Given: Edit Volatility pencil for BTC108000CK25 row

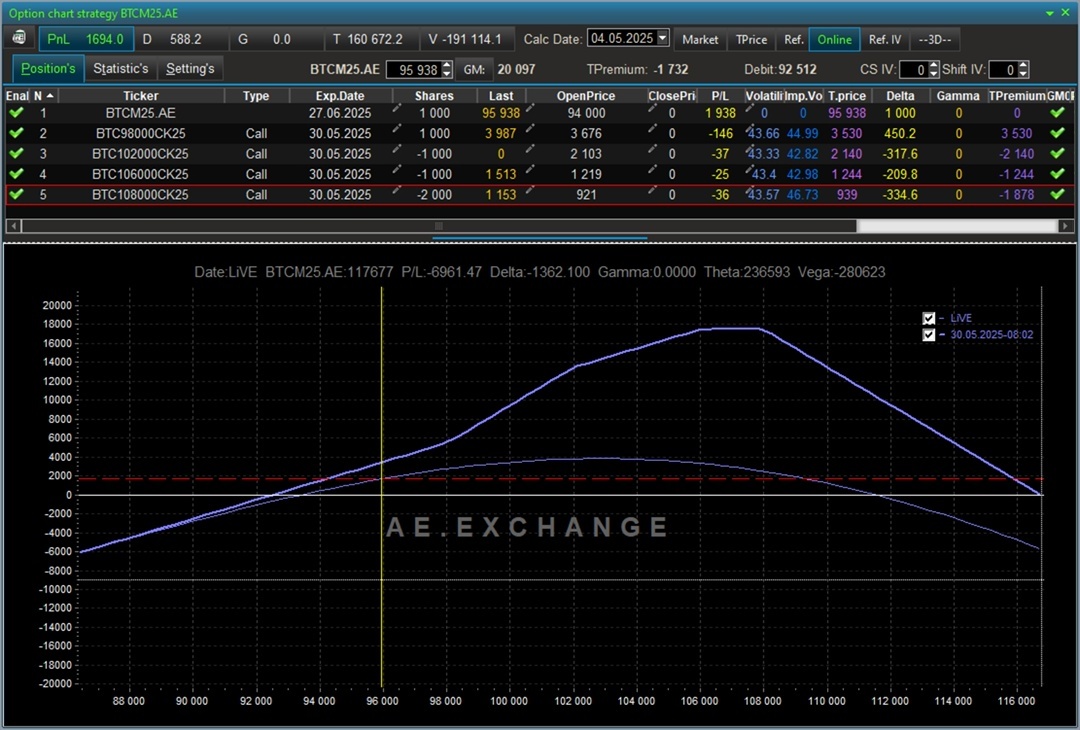Looking at the screenshot, I should 750,190.
